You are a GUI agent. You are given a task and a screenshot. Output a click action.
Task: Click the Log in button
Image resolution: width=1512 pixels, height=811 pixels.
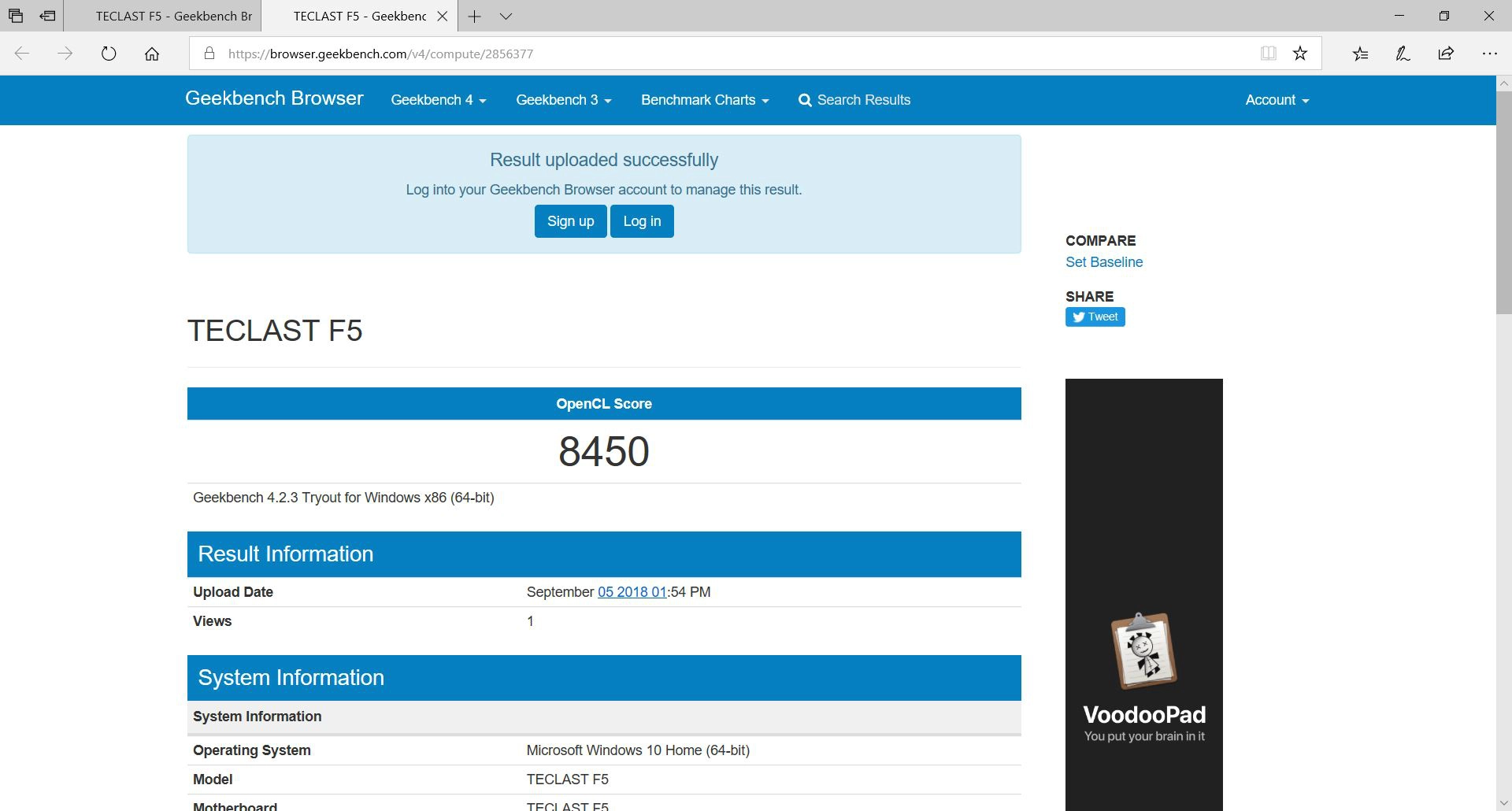[x=642, y=221]
